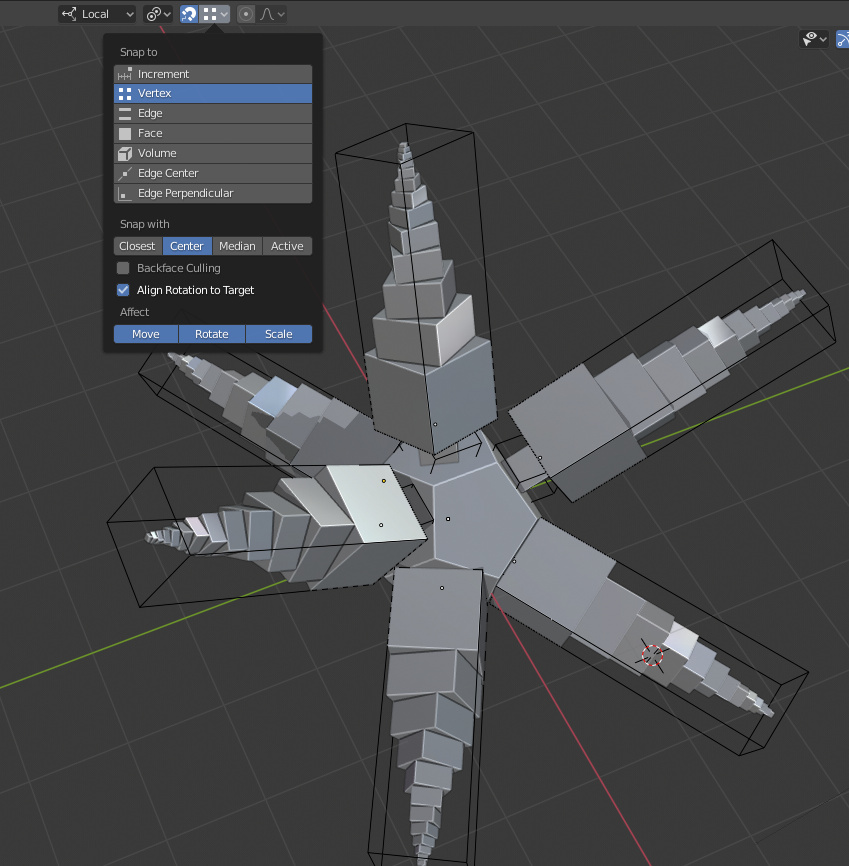Click the Vertex four-dot icon
This screenshot has height=866, width=849.
click(125, 93)
